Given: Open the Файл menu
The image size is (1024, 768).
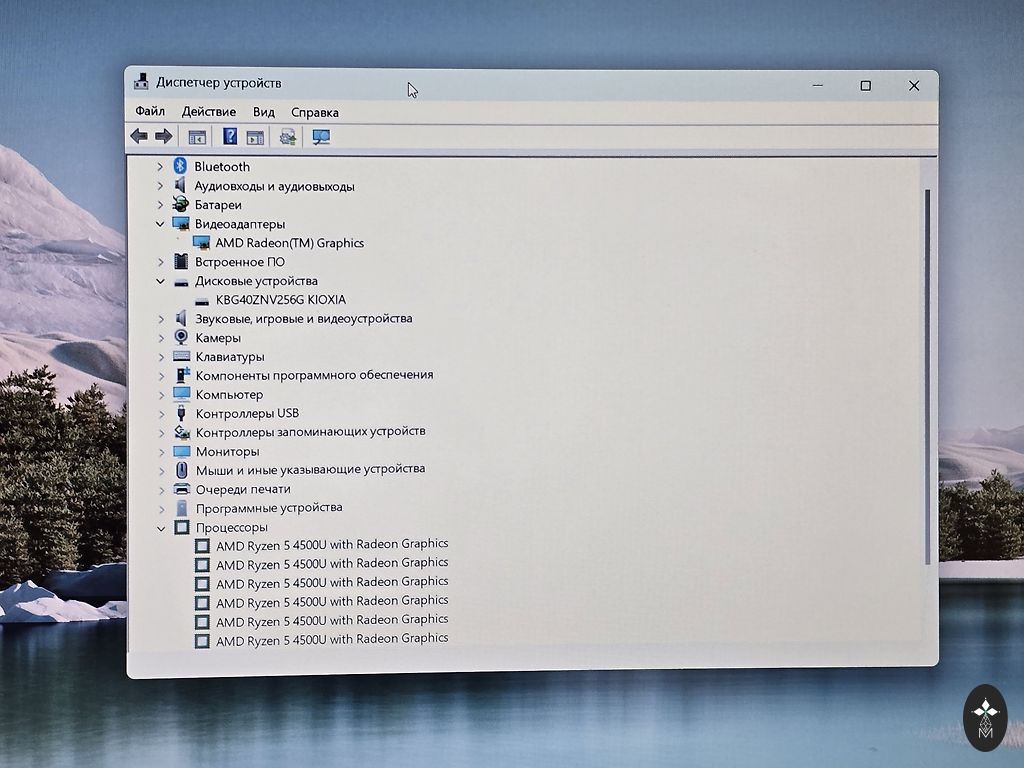Looking at the screenshot, I should 150,112.
